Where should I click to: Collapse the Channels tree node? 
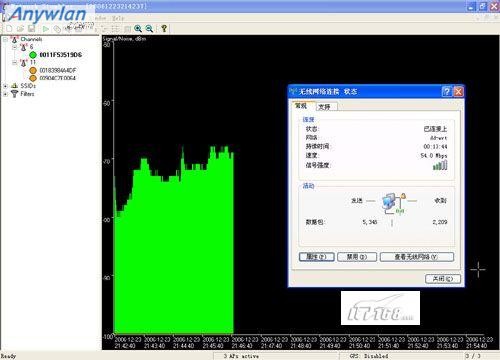[x=5, y=39]
